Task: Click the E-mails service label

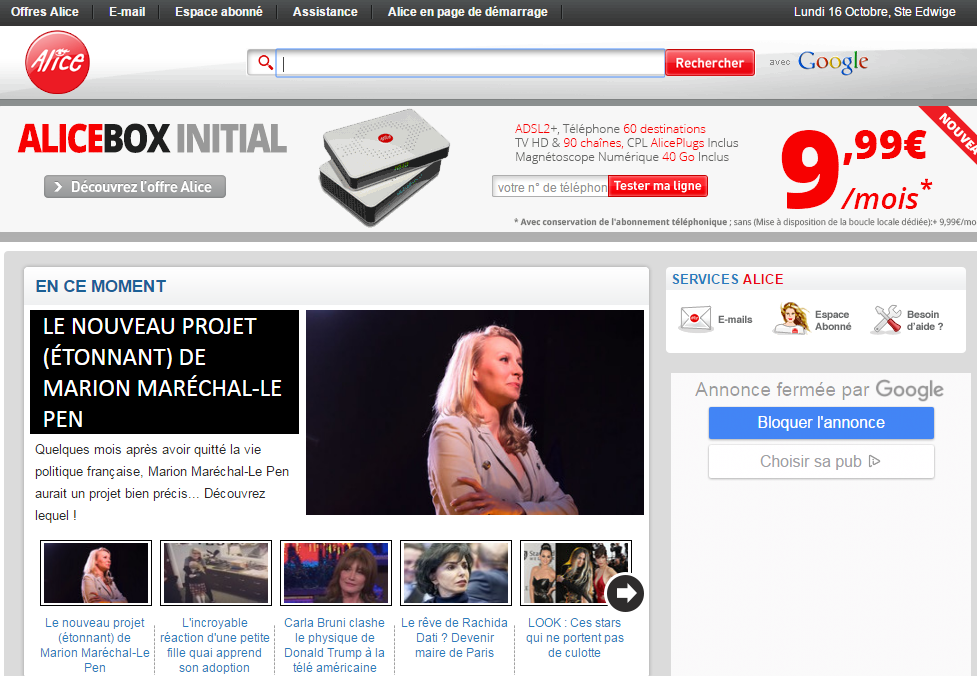Action: click(x=735, y=320)
